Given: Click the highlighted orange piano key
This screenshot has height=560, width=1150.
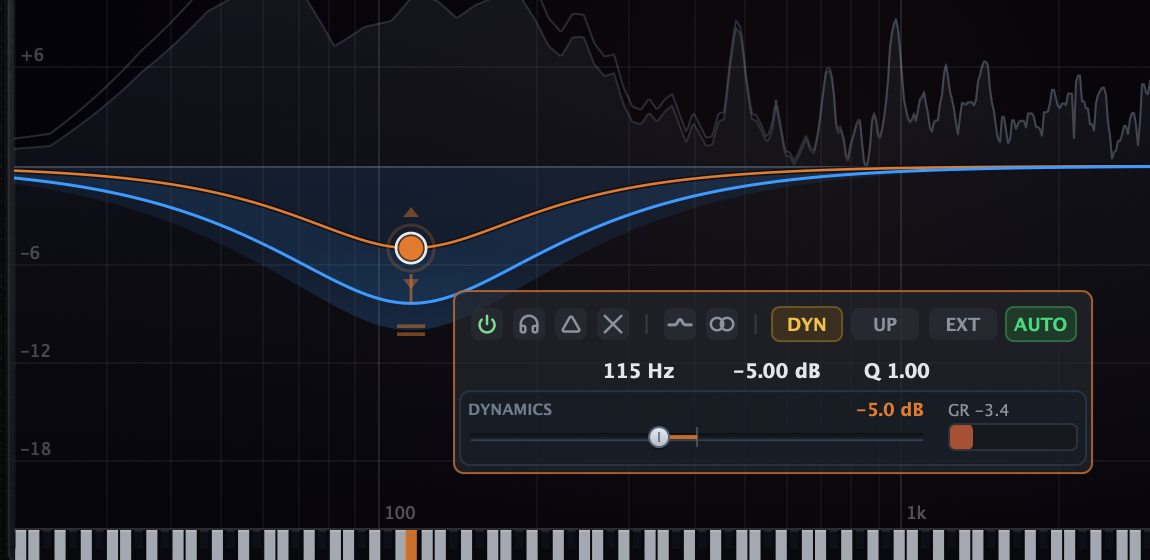Looking at the screenshot, I should pyautogui.click(x=411, y=545).
